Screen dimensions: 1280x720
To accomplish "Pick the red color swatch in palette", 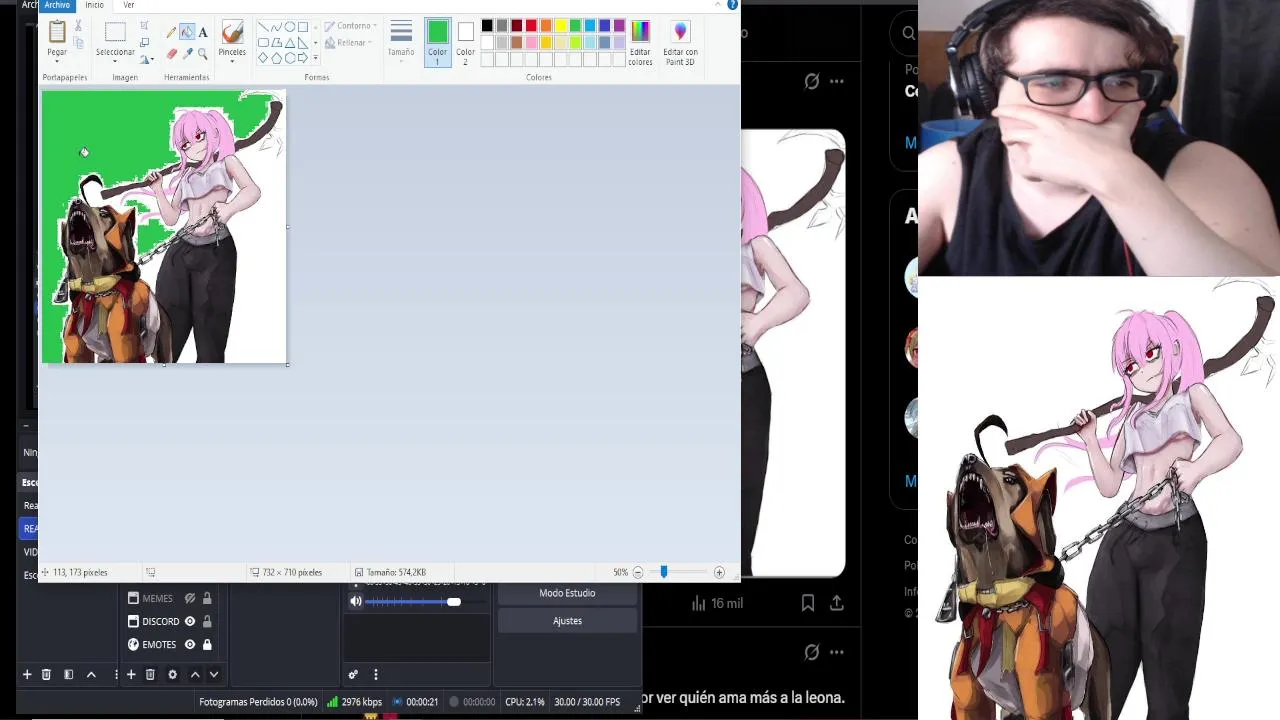I will point(531,26).
